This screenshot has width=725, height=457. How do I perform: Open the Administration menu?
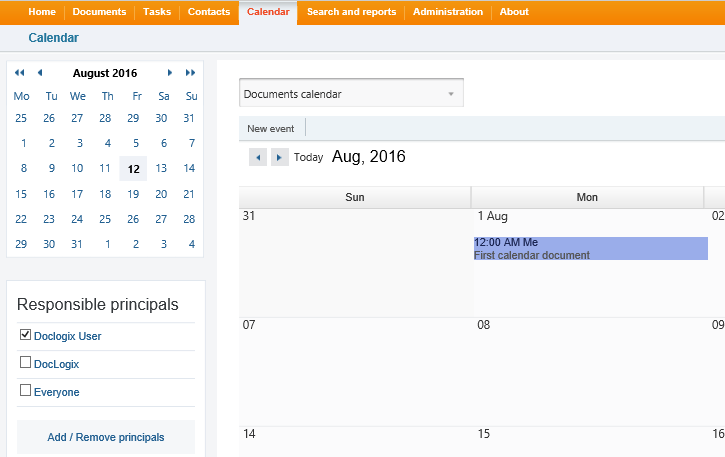[448, 12]
